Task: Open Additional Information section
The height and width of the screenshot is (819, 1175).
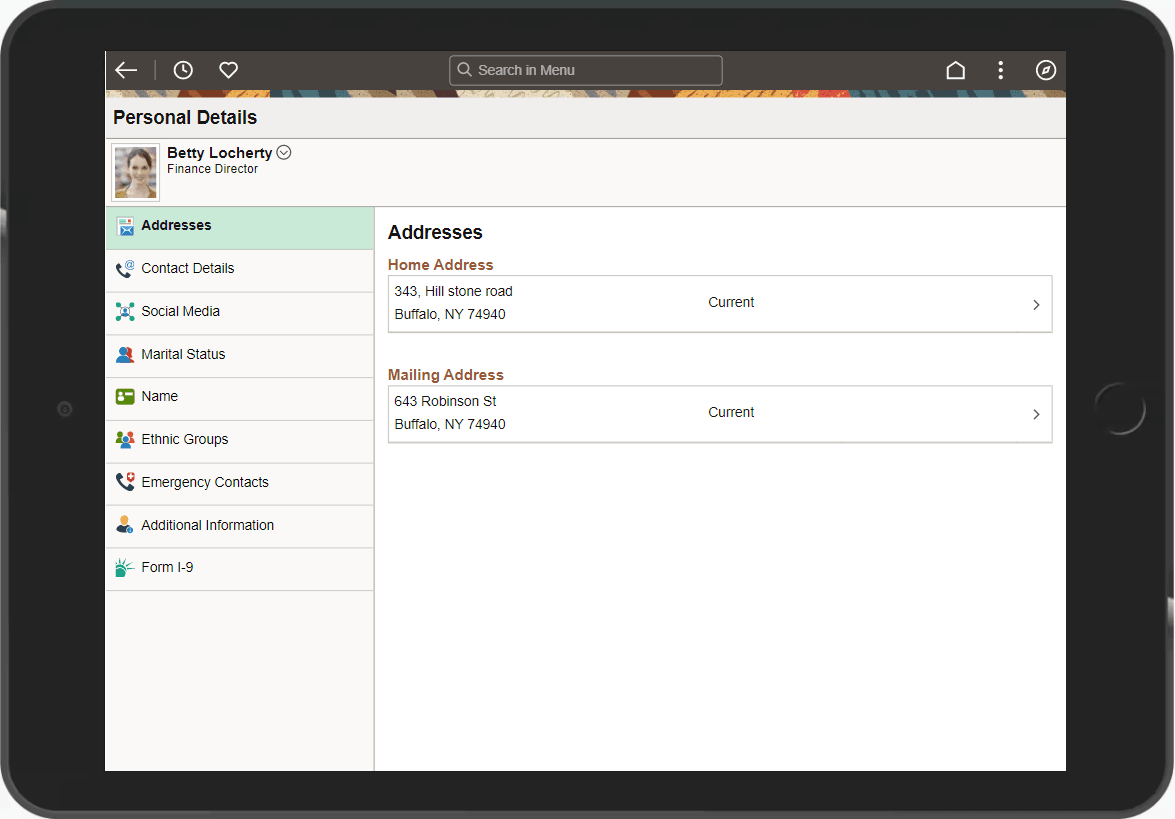Action: click(240, 527)
